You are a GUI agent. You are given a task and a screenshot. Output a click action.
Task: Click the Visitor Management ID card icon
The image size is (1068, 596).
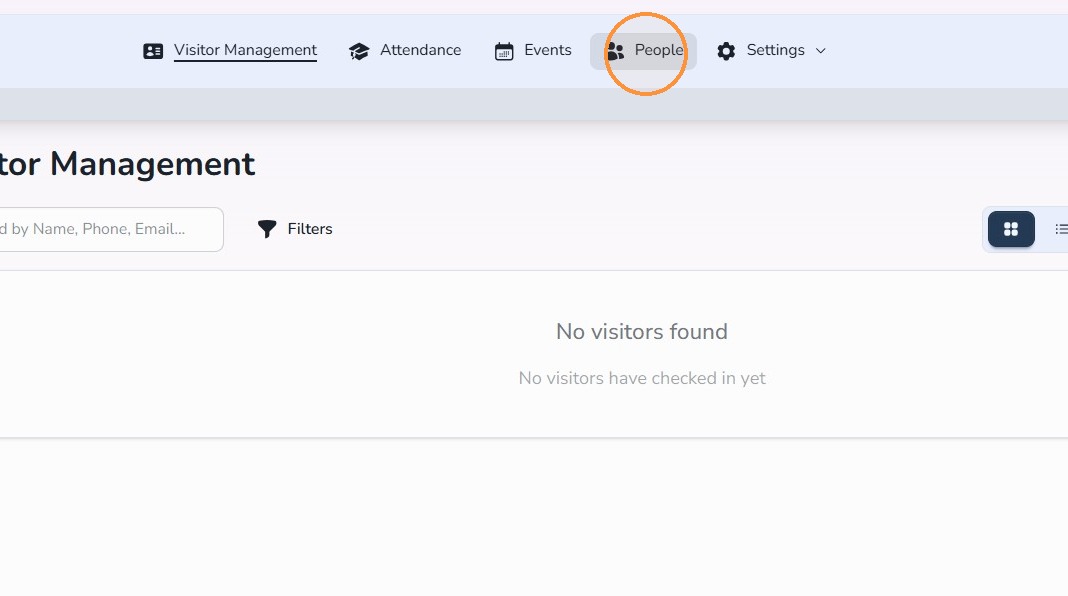pyautogui.click(x=153, y=51)
